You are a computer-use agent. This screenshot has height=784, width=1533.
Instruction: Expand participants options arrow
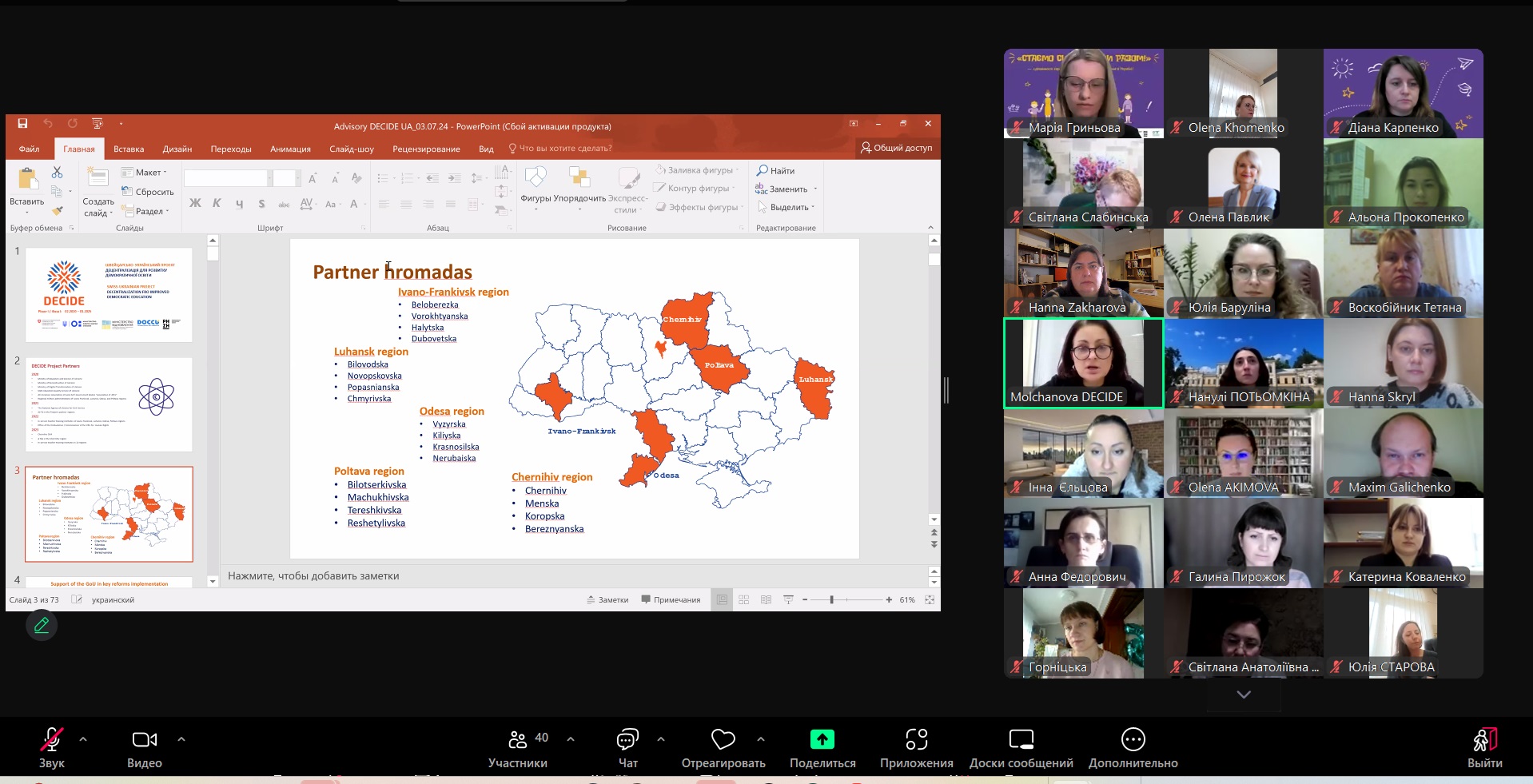point(571,739)
